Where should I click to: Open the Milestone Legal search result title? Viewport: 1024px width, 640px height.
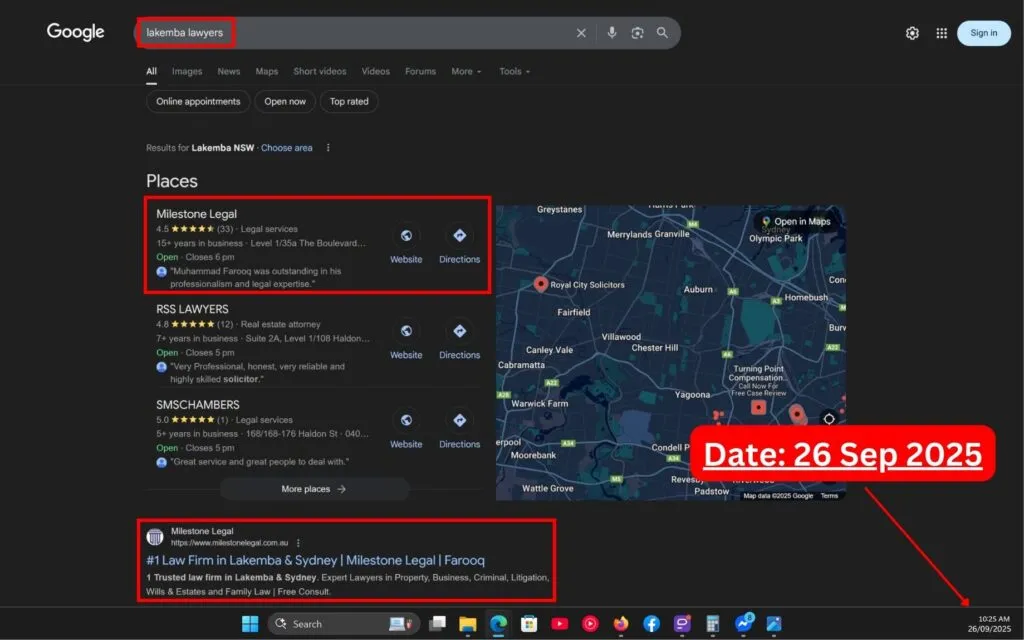315,560
